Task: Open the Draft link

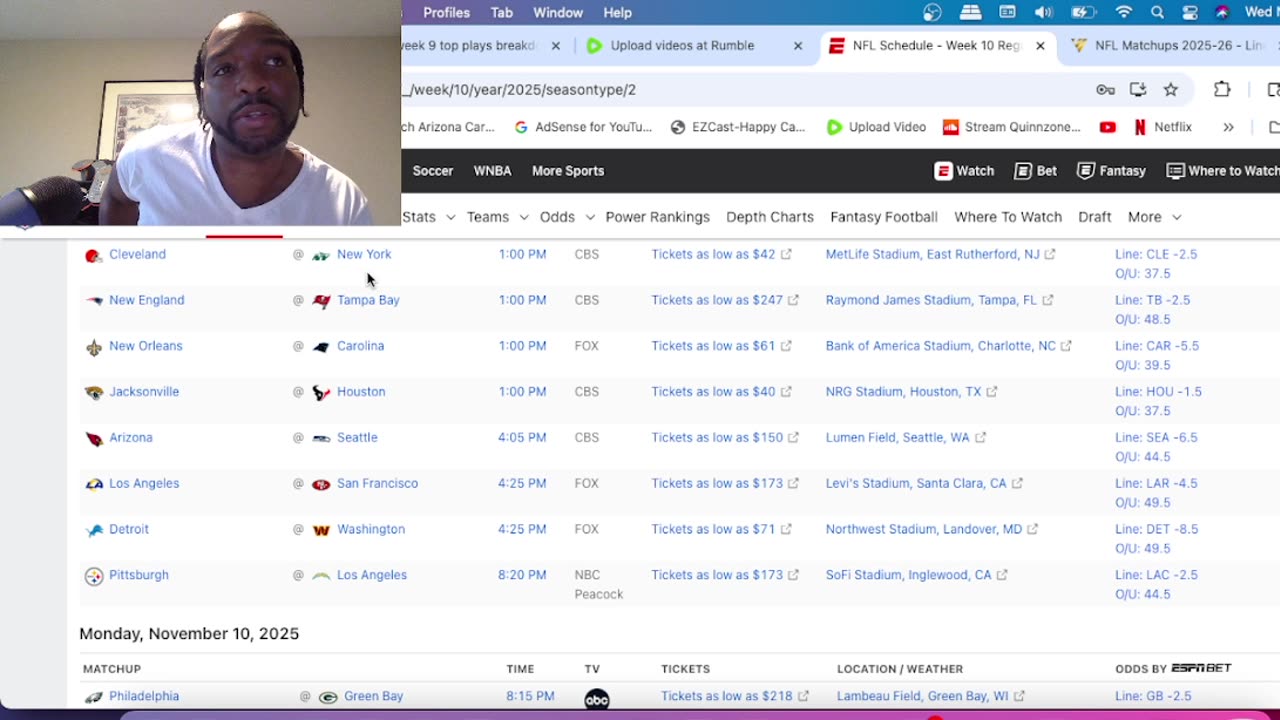Action: [x=1094, y=217]
